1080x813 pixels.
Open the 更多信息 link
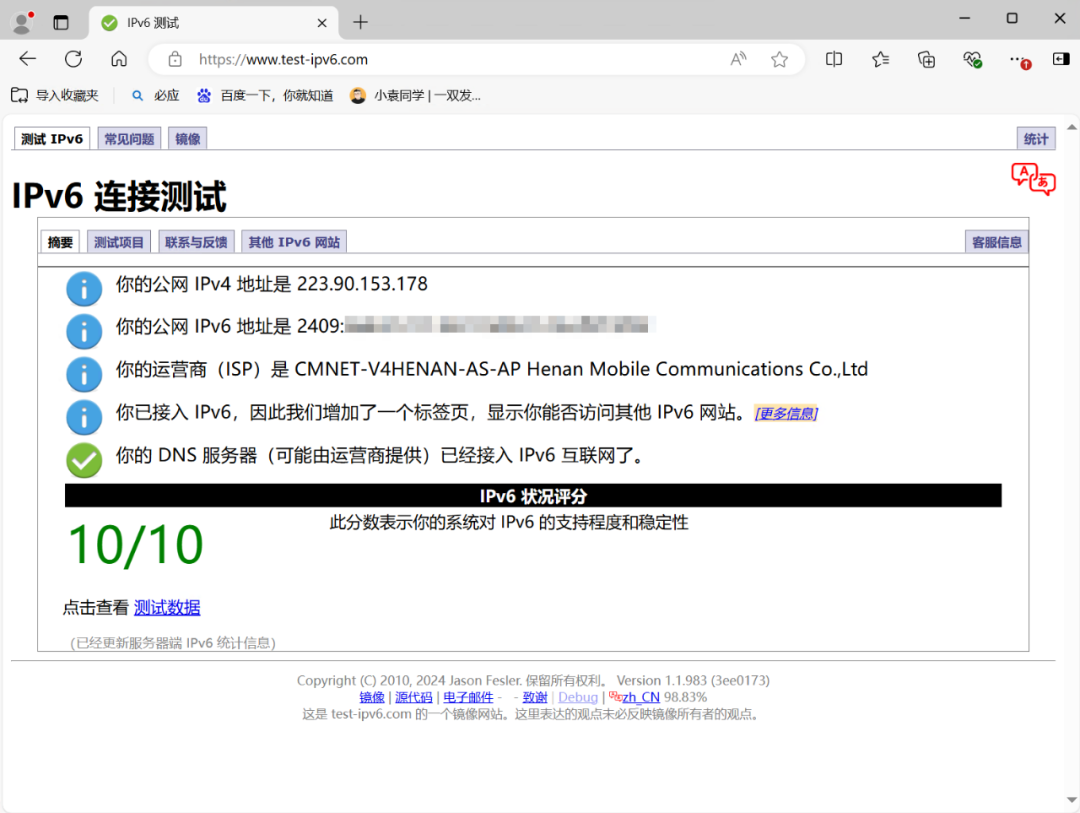(786, 413)
